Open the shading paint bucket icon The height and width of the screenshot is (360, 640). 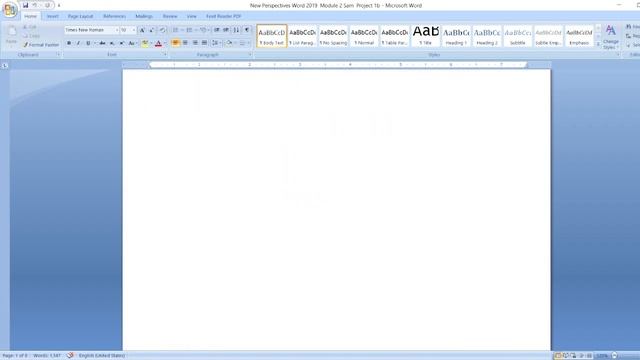pos(229,43)
